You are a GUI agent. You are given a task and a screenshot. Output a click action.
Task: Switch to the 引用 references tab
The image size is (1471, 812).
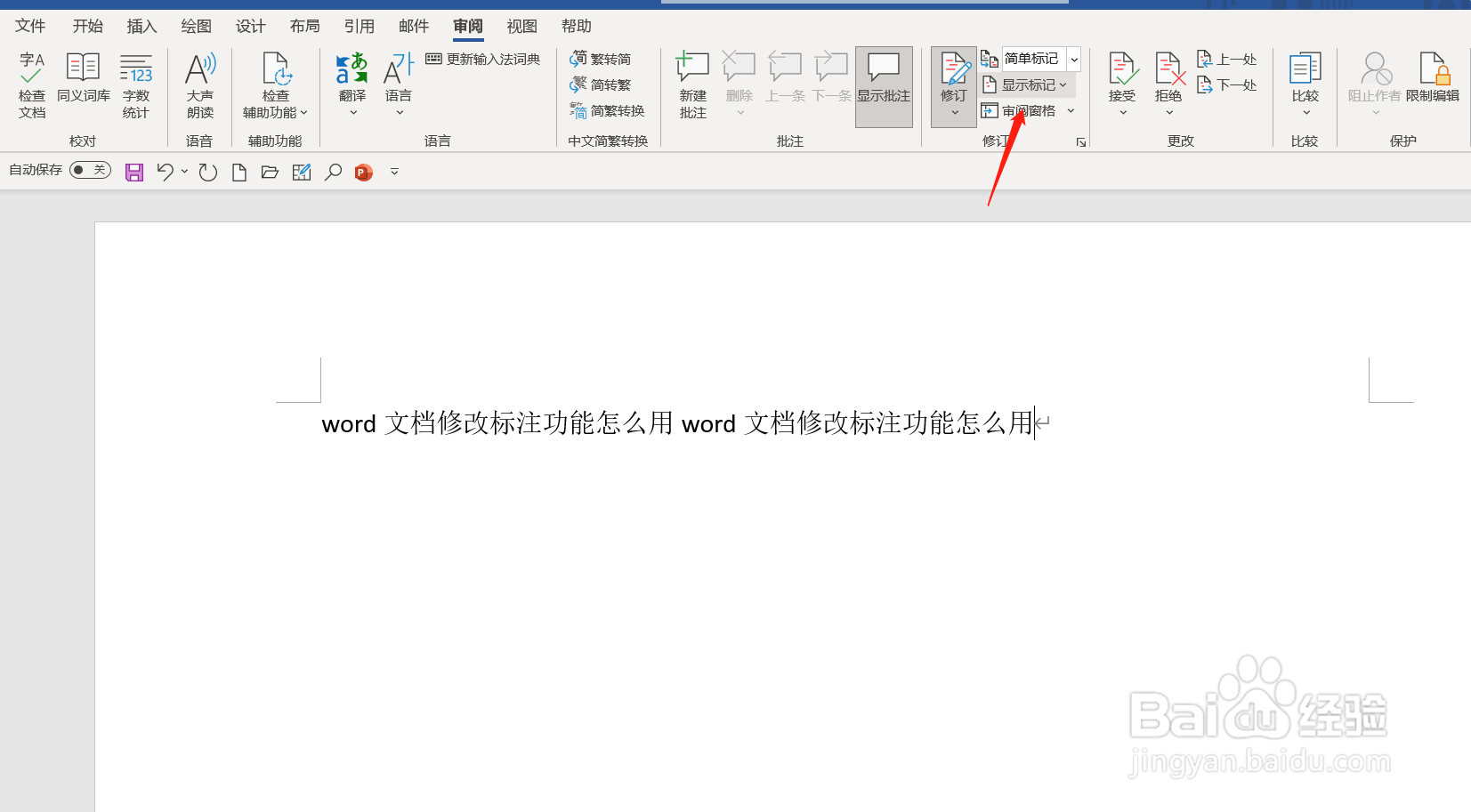[x=360, y=26]
